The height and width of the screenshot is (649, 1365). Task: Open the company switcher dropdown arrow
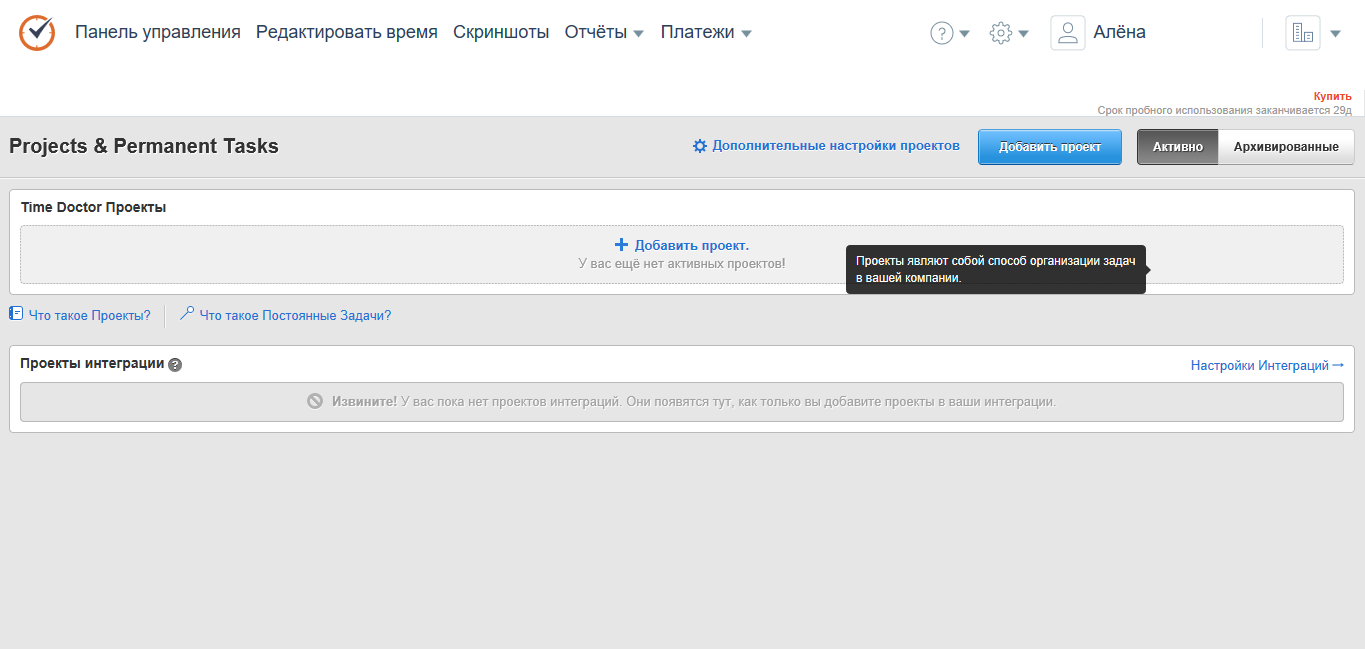point(1335,32)
